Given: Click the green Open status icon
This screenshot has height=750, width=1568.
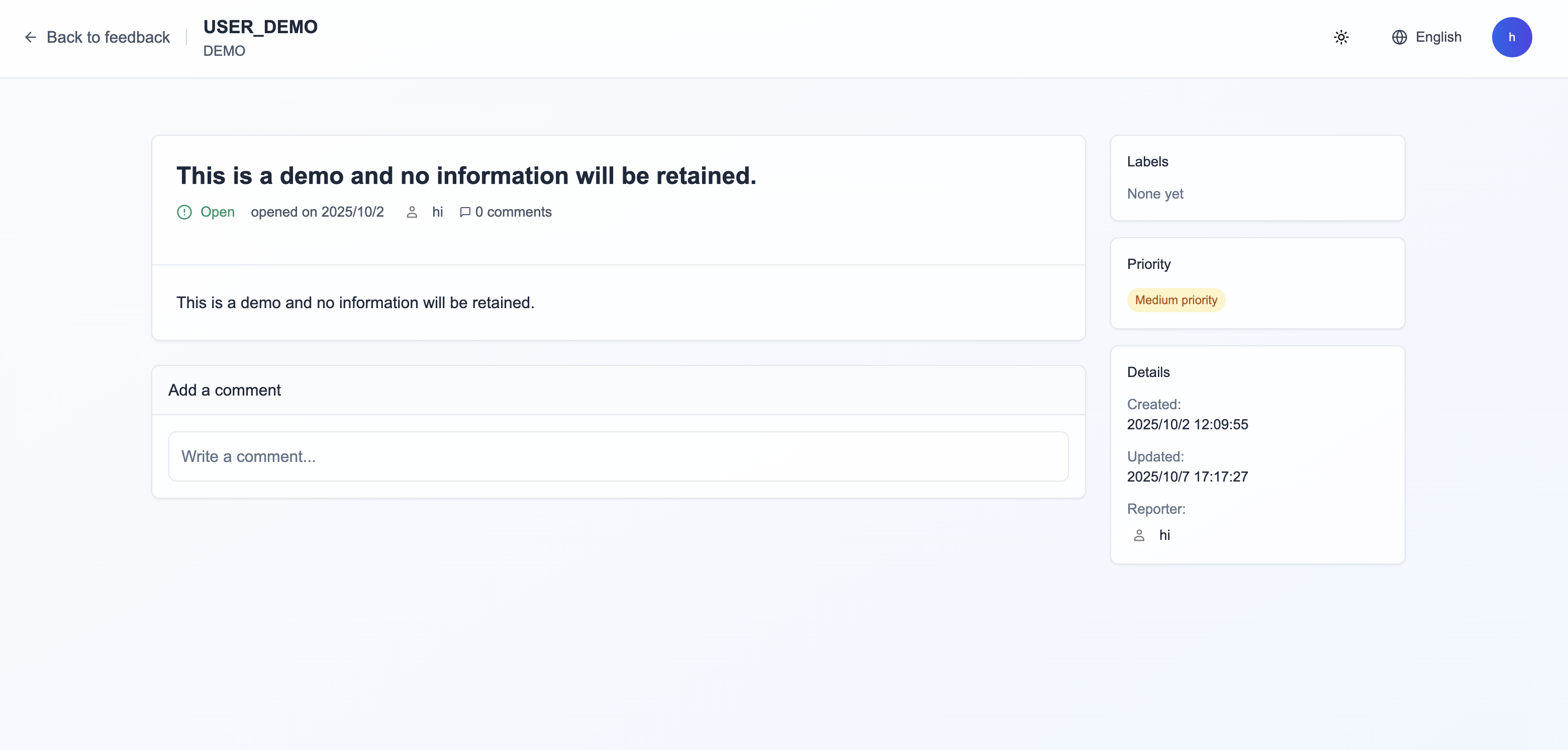Looking at the screenshot, I should pos(184,212).
